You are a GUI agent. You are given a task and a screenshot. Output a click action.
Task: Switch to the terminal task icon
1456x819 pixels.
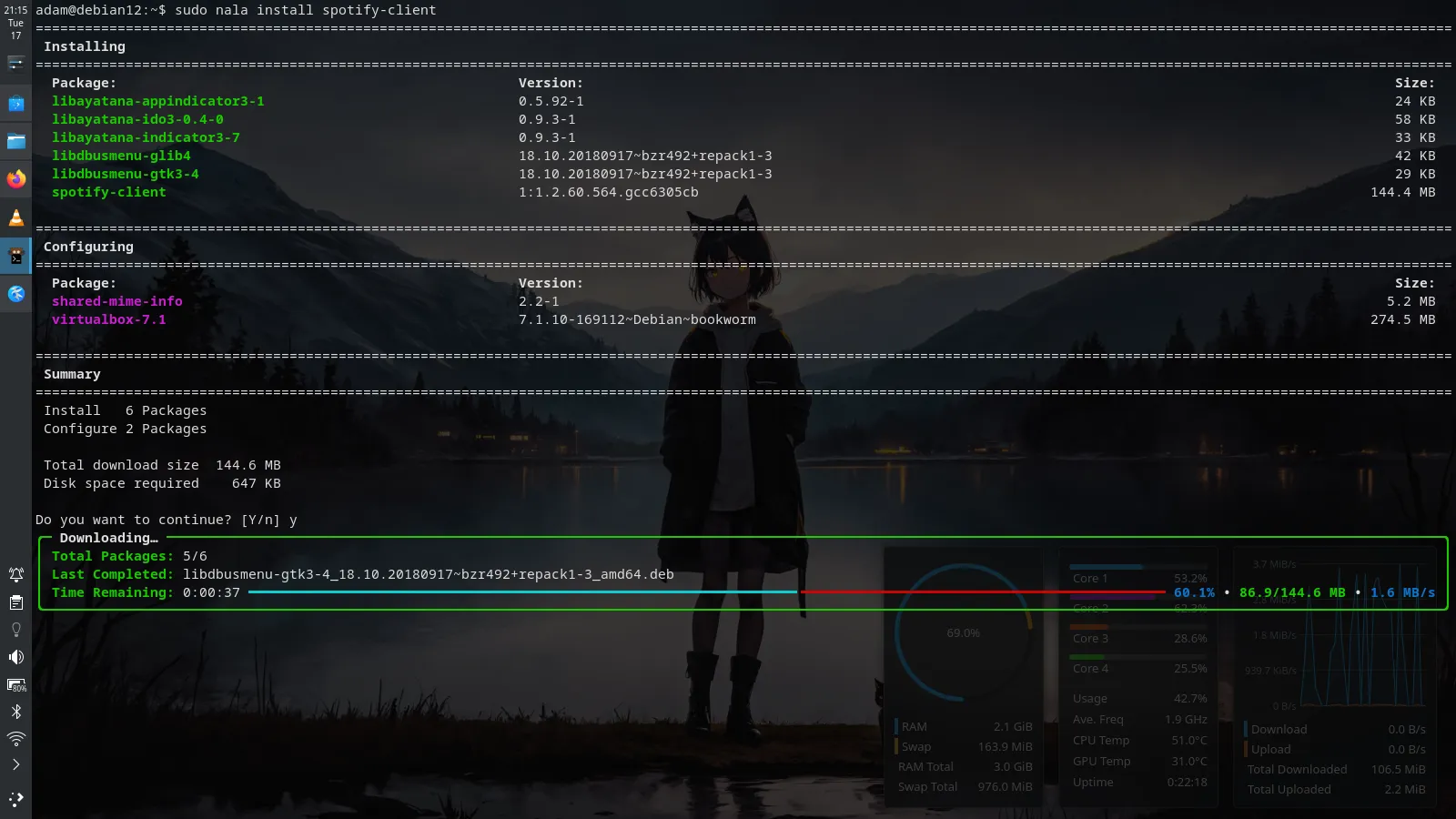pyautogui.click(x=15, y=256)
